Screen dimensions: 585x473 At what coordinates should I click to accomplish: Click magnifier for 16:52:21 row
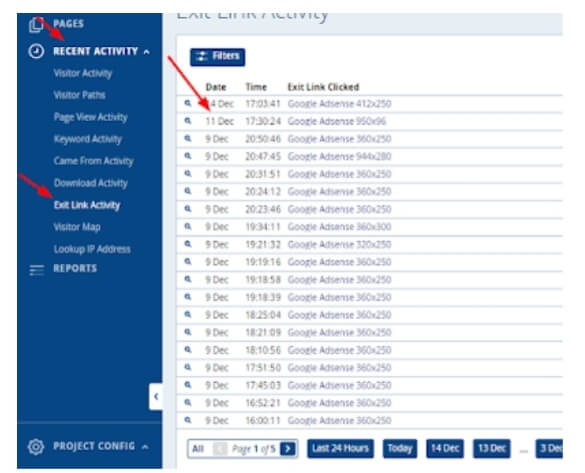pos(188,402)
